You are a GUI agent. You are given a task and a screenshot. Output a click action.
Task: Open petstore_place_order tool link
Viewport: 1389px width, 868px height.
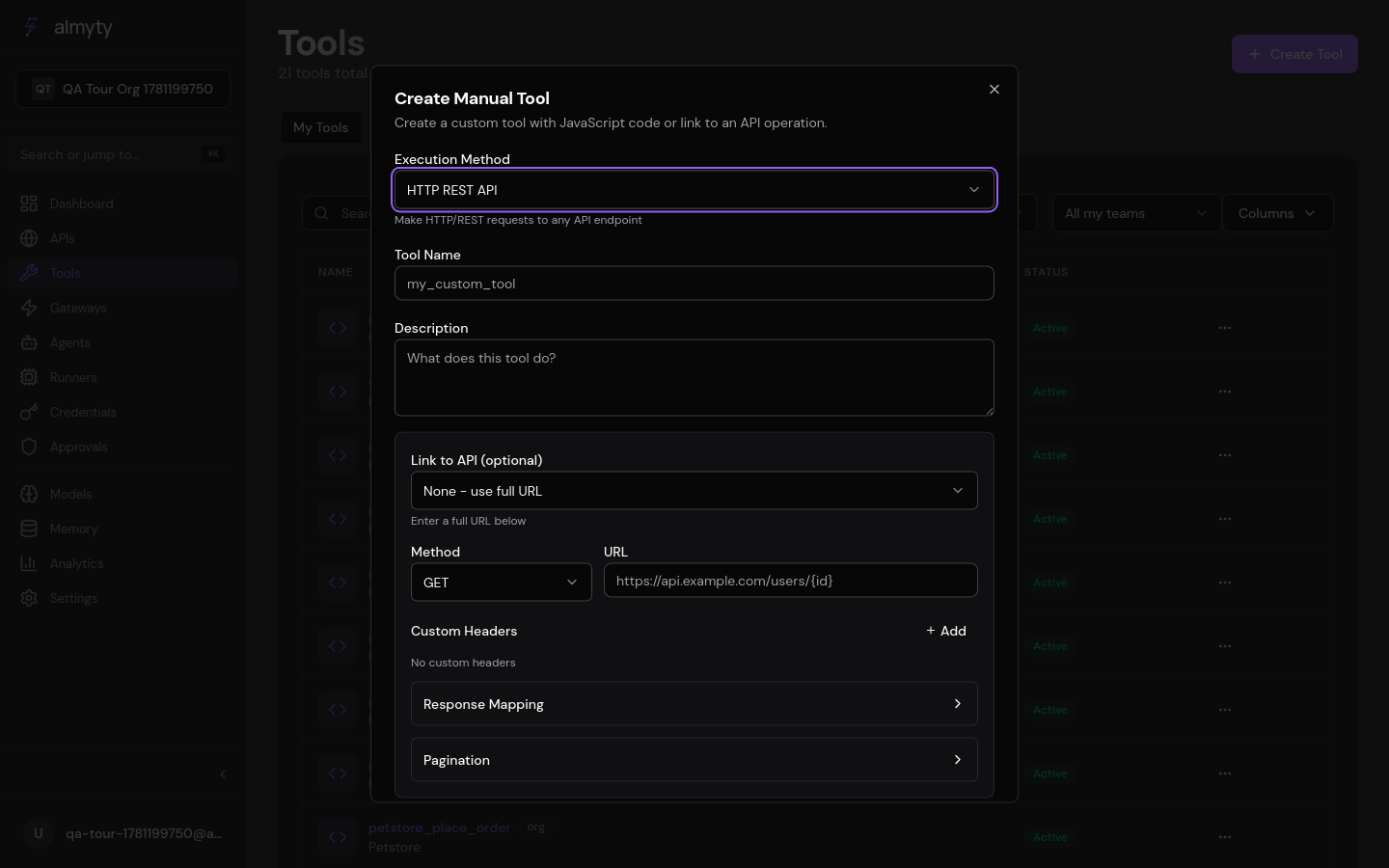[x=439, y=827]
